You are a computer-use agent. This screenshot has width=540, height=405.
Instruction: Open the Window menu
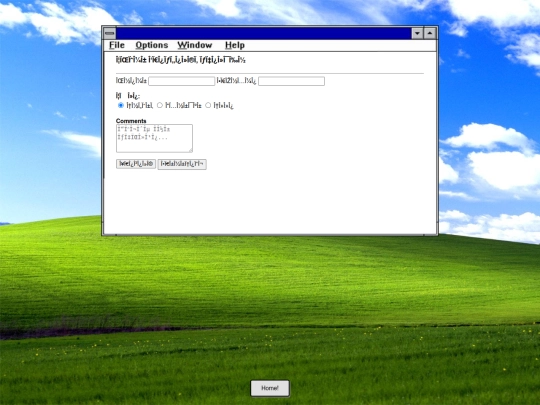tap(195, 45)
